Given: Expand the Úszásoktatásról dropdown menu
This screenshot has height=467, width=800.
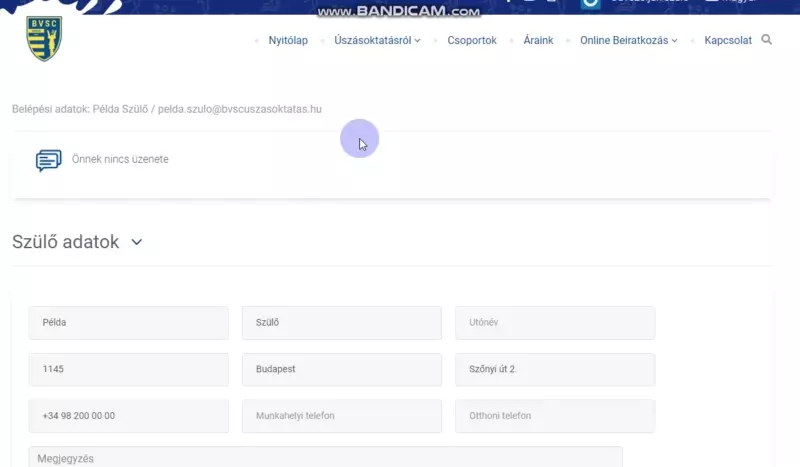Looking at the screenshot, I should pyautogui.click(x=377, y=41).
